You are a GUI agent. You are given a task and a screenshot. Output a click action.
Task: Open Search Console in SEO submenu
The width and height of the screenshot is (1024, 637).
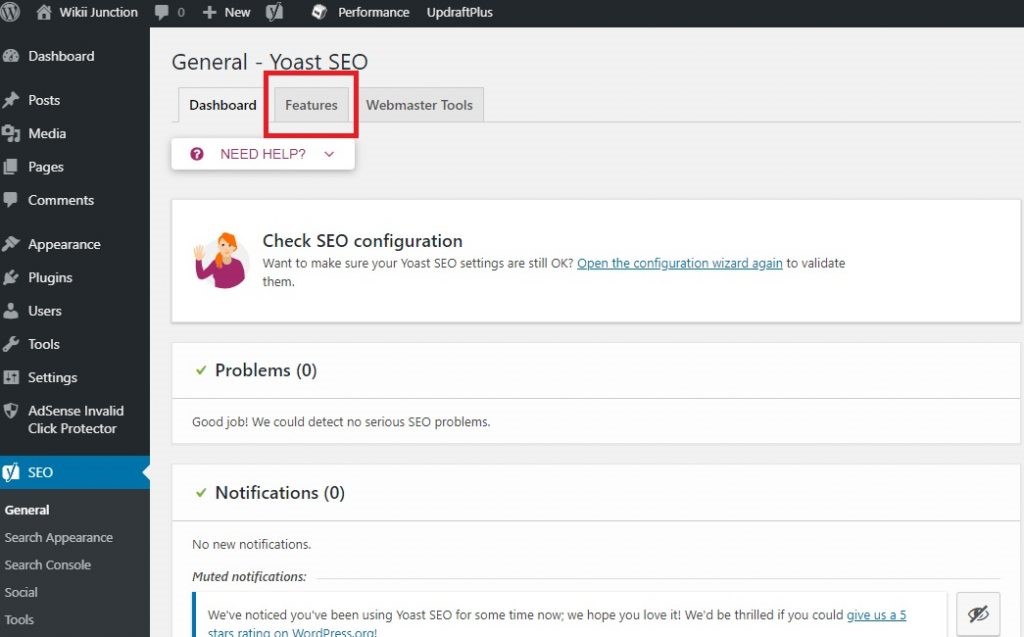pyautogui.click(x=48, y=565)
